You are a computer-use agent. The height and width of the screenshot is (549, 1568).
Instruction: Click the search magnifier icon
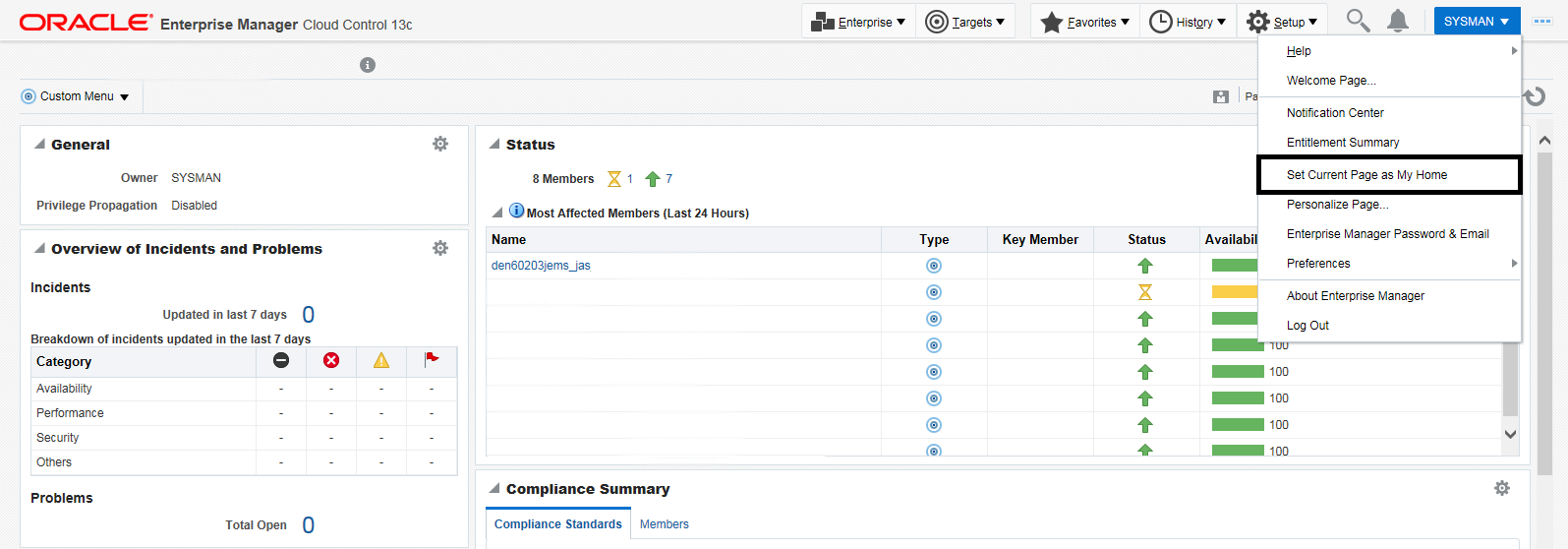click(x=1358, y=21)
